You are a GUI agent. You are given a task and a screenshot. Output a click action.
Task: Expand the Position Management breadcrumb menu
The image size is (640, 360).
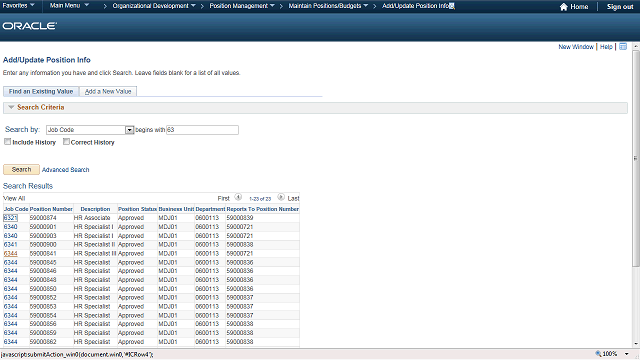click(x=242, y=6)
